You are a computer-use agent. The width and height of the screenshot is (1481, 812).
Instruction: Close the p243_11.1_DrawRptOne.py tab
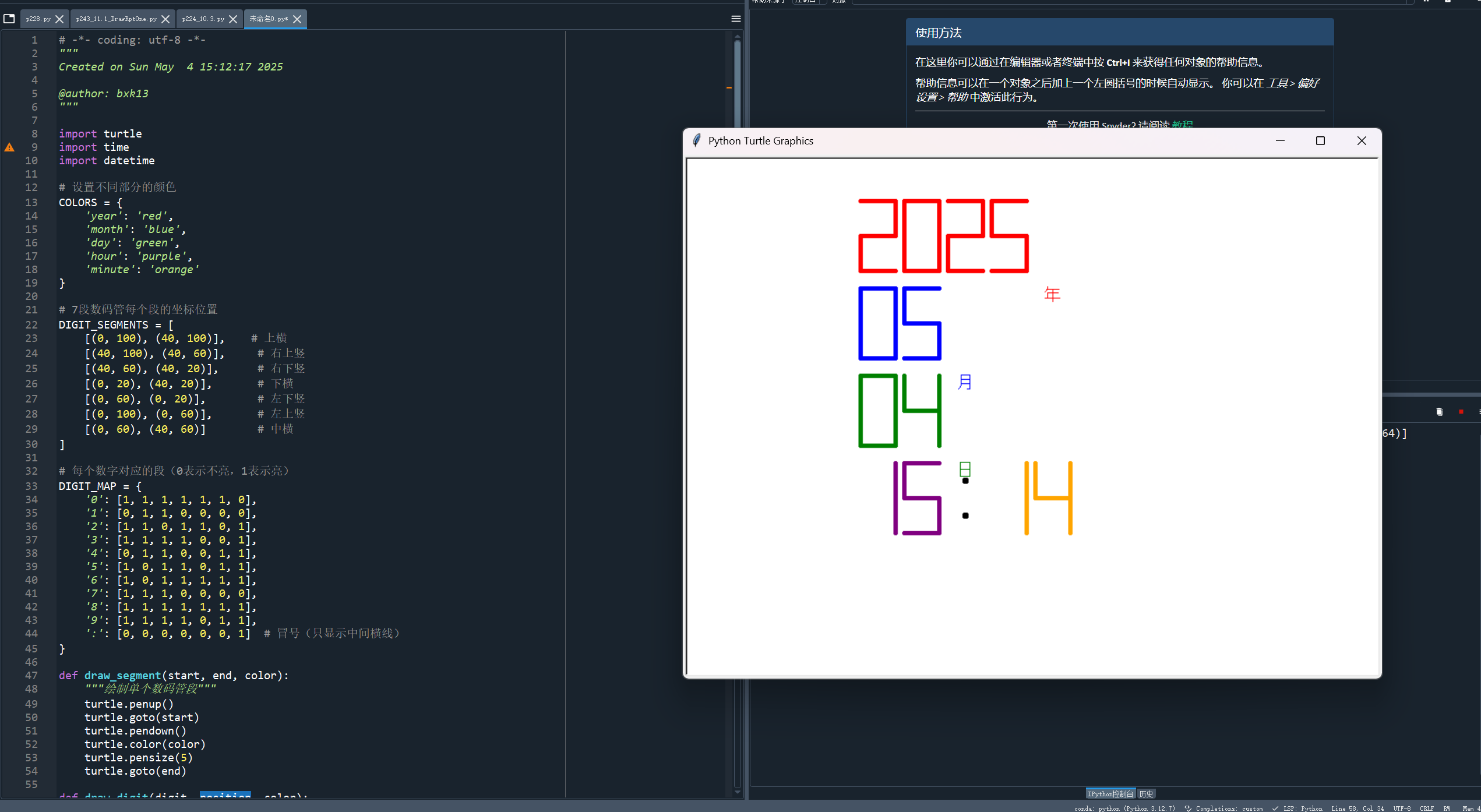click(x=165, y=19)
